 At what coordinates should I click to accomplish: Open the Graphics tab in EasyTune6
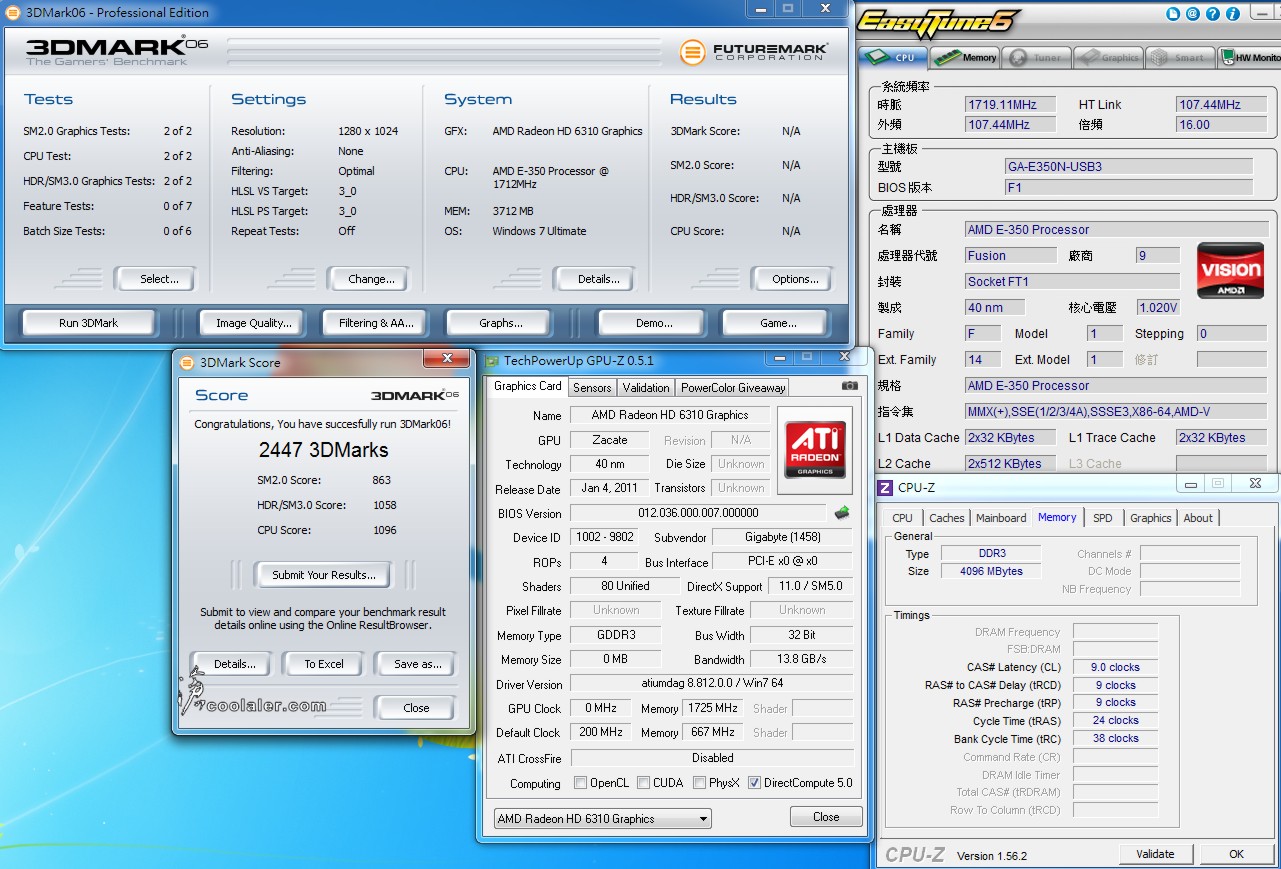pyautogui.click(x=1109, y=57)
